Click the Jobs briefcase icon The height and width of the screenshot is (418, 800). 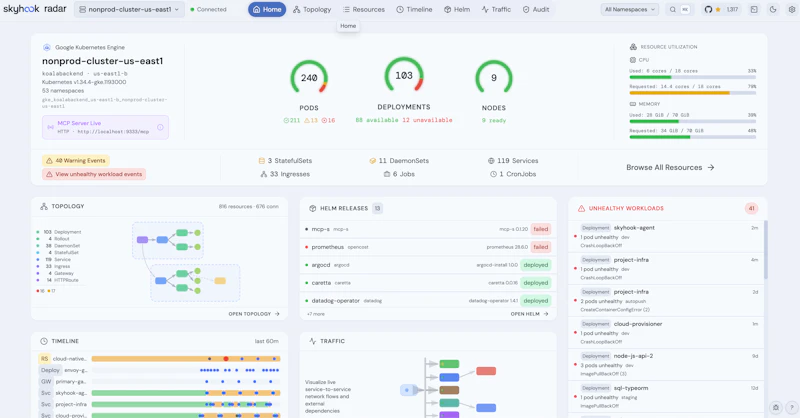387,174
